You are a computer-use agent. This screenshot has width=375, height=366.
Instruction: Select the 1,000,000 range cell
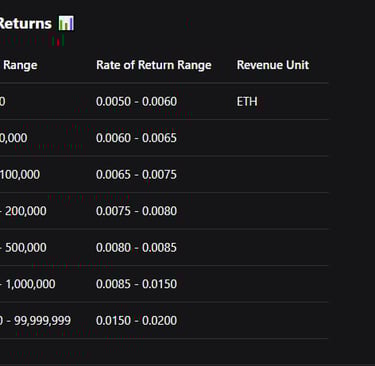coord(28,284)
